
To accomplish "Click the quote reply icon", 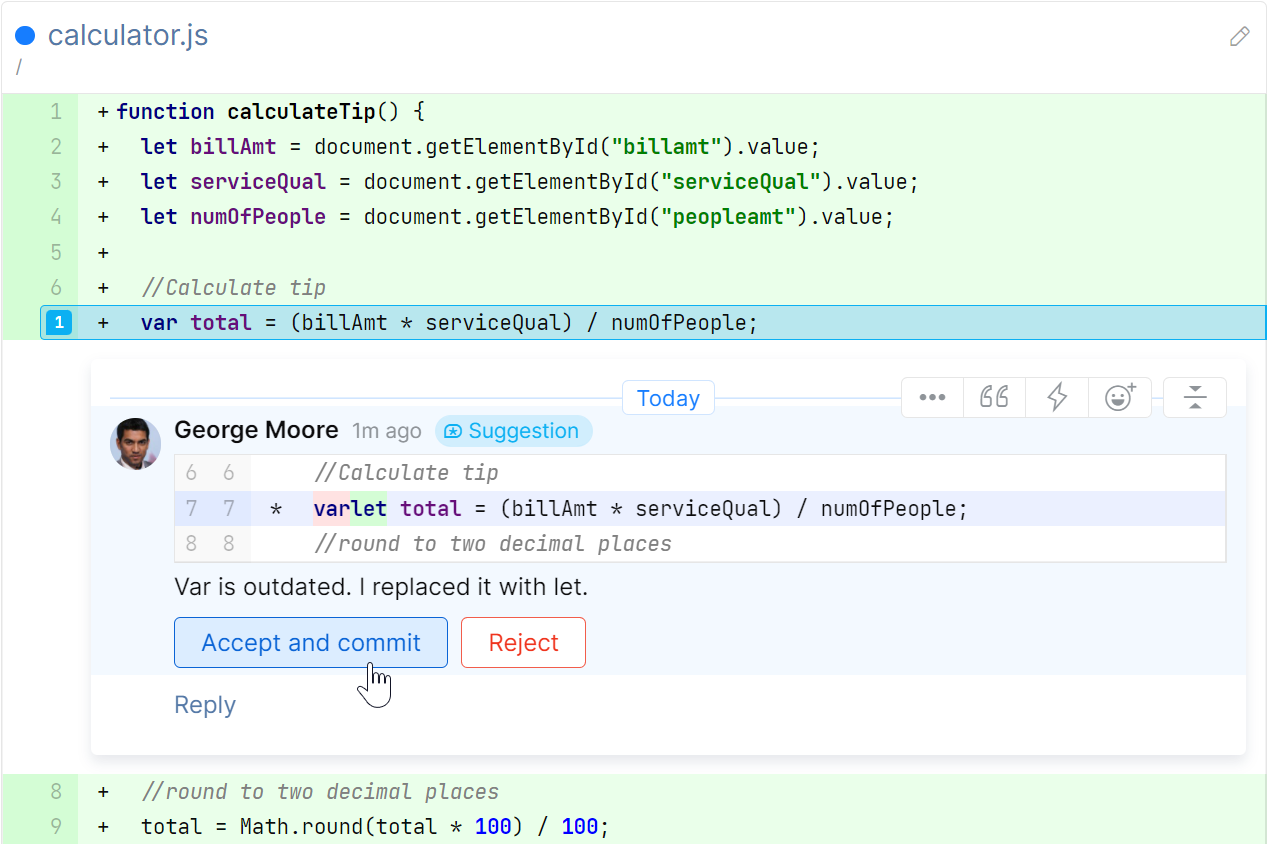I will coord(994,397).
